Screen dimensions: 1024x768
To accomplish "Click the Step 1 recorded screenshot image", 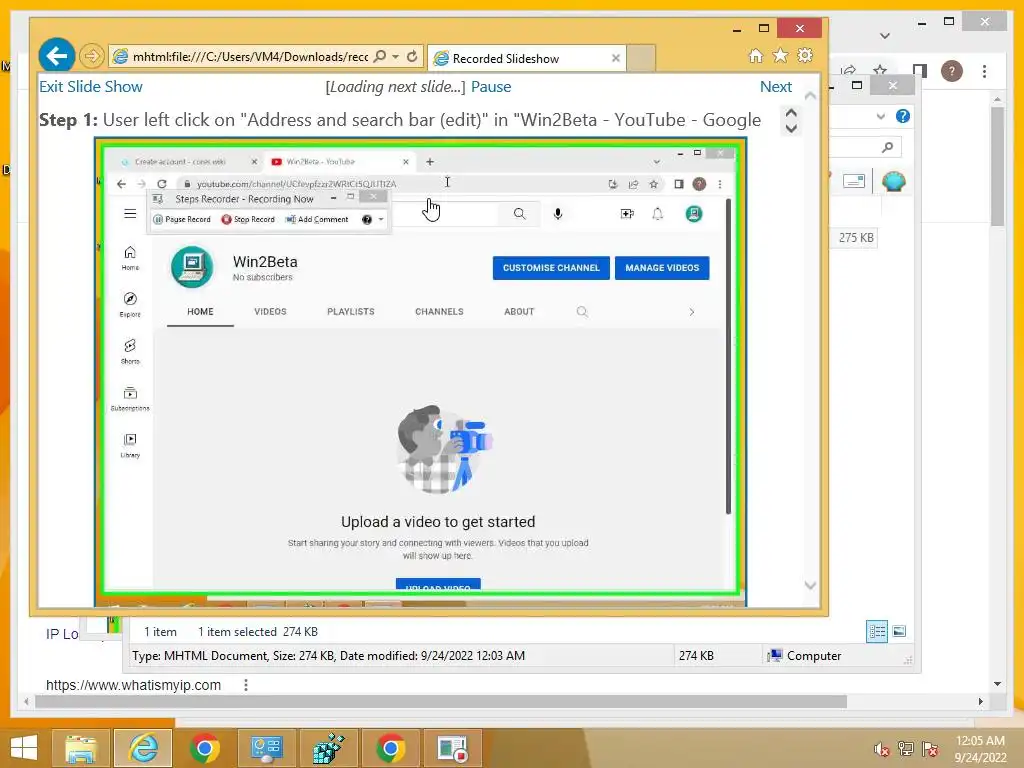I will point(421,372).
